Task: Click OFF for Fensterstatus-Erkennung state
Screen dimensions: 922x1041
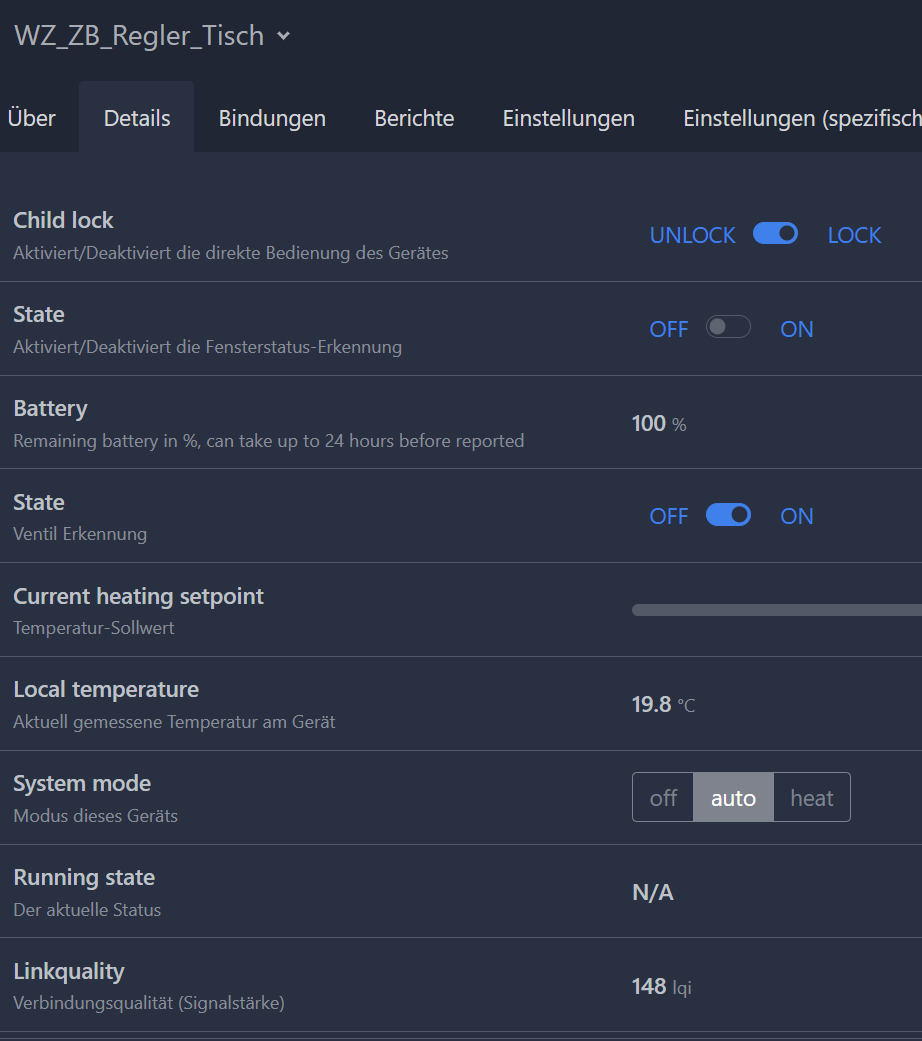Action: [x=669, y=329]
